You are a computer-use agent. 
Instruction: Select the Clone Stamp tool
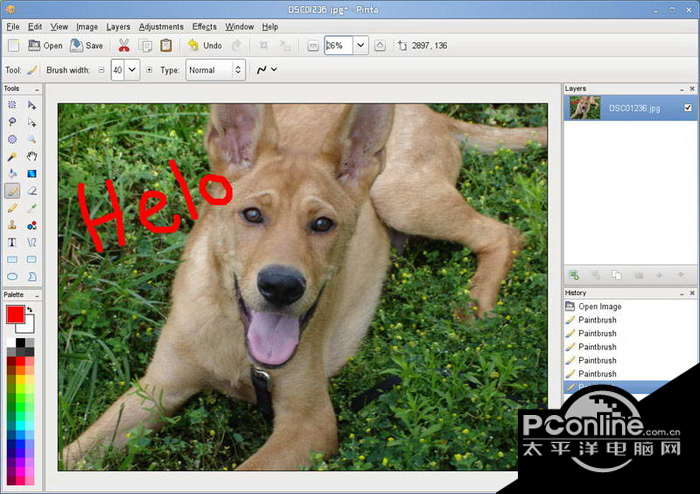[x=12, y=225]
